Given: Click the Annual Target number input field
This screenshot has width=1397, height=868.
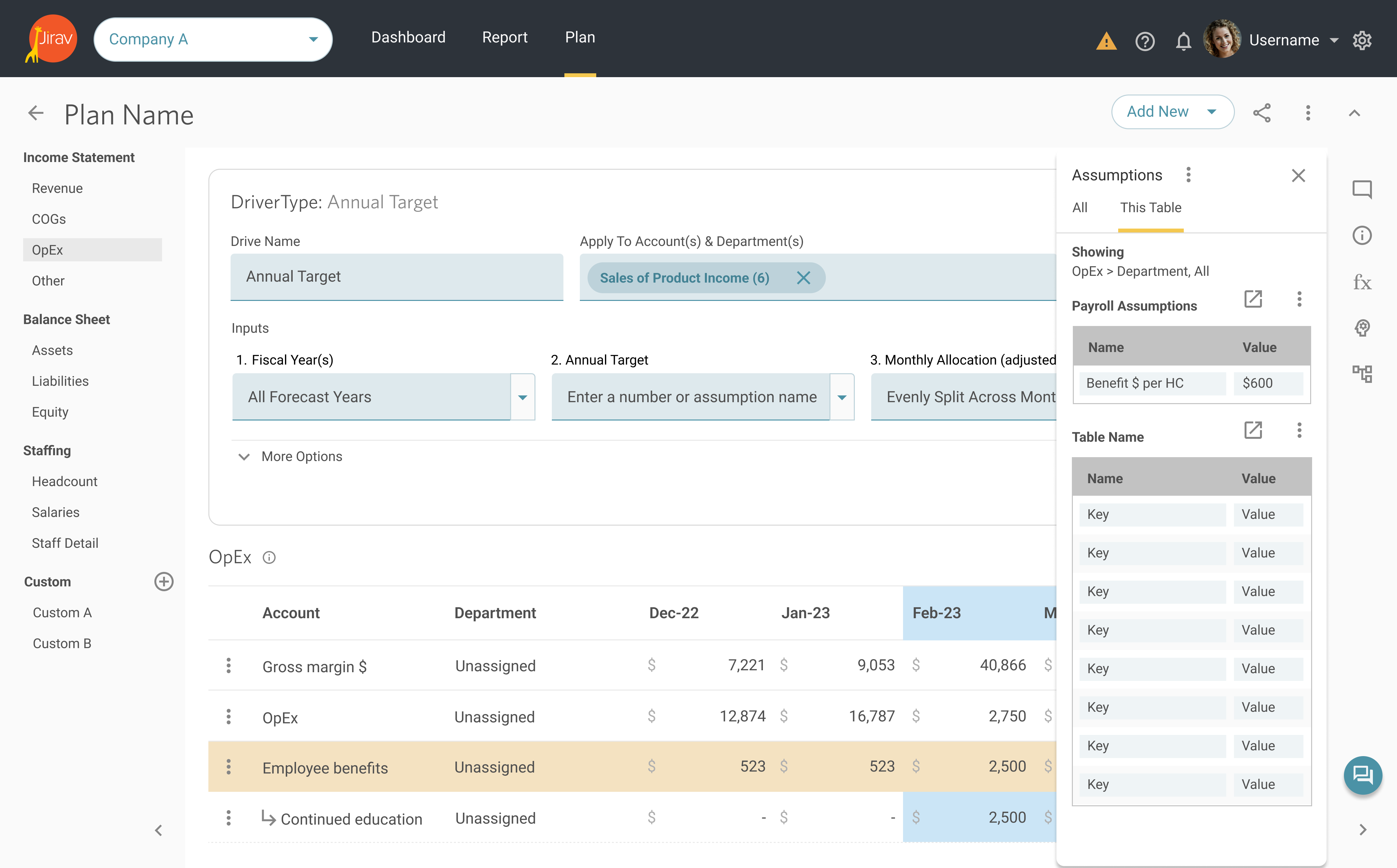Looking at the screenshot, I should [691, 397].
